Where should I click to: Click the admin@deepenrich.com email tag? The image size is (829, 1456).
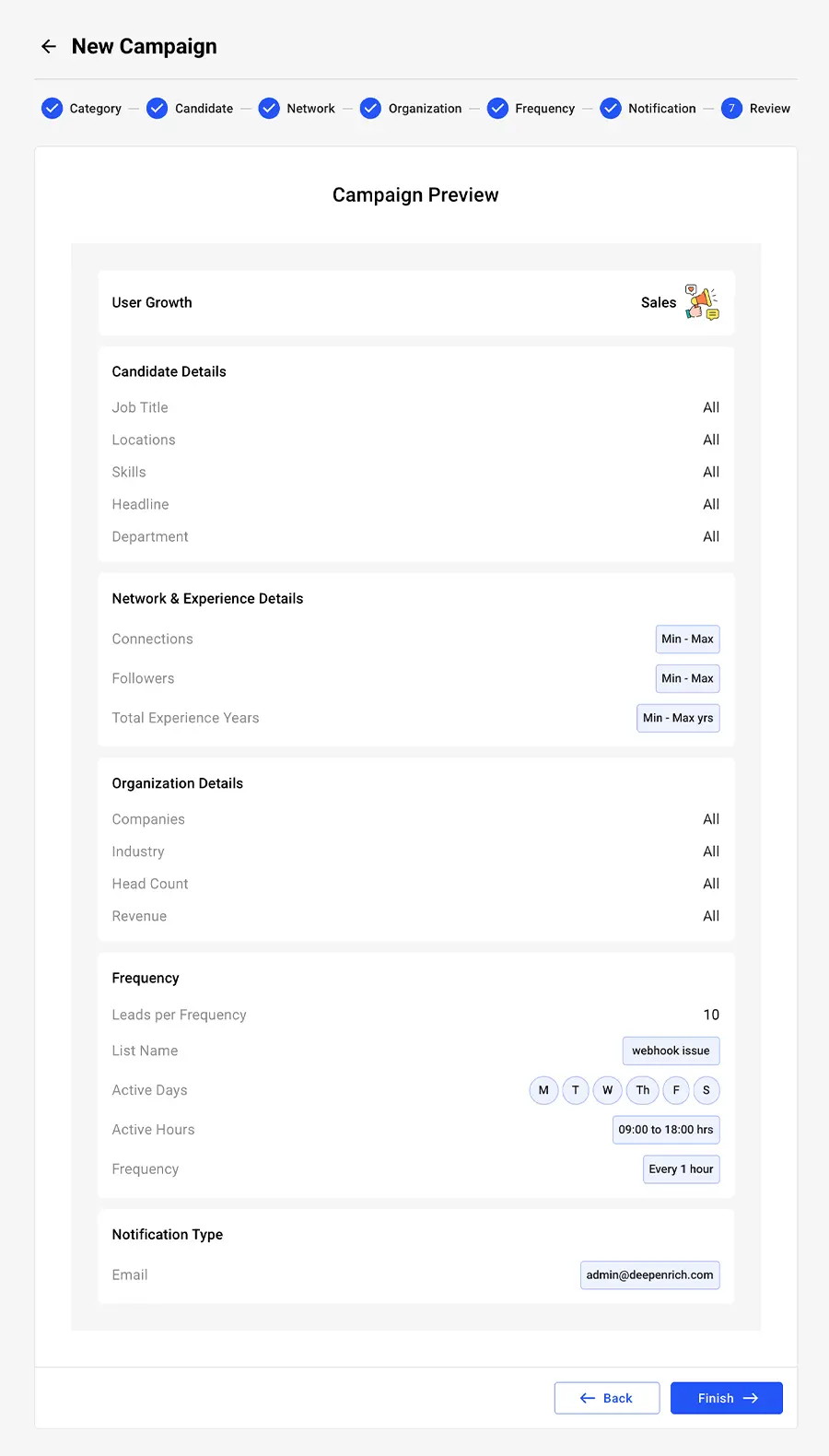tap(650, 1275)
